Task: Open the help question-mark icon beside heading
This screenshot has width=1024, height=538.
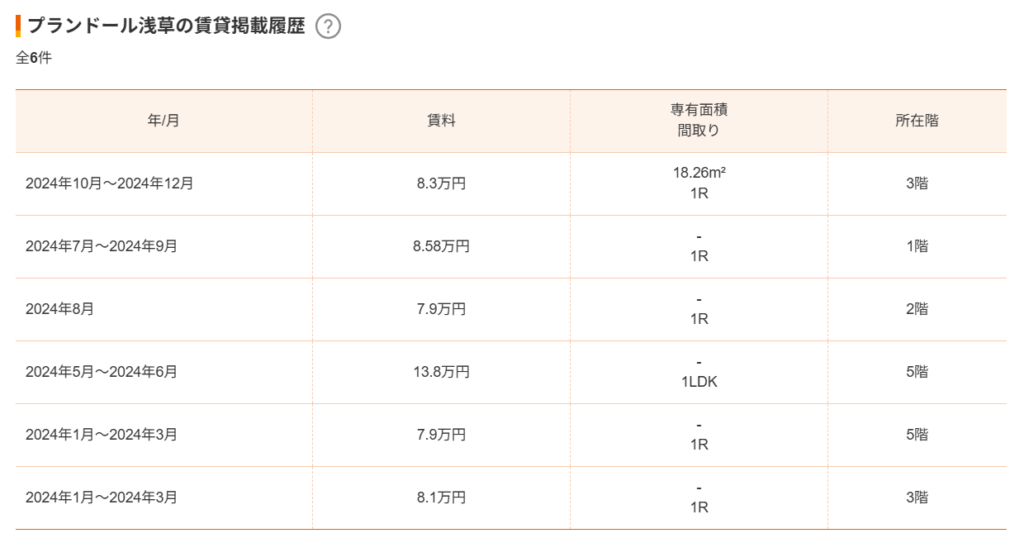Action: click(x=328, y=27)
